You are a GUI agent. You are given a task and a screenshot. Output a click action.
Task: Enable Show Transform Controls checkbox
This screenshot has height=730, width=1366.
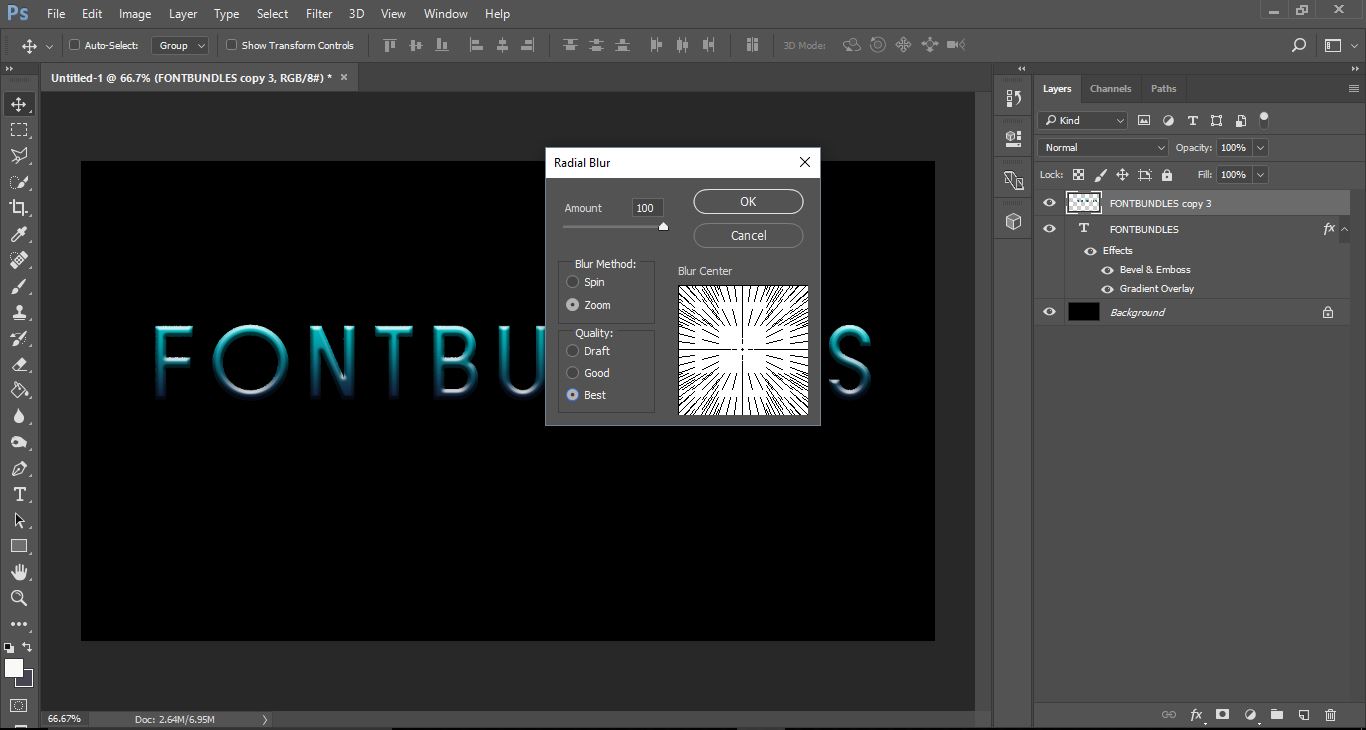231,45
